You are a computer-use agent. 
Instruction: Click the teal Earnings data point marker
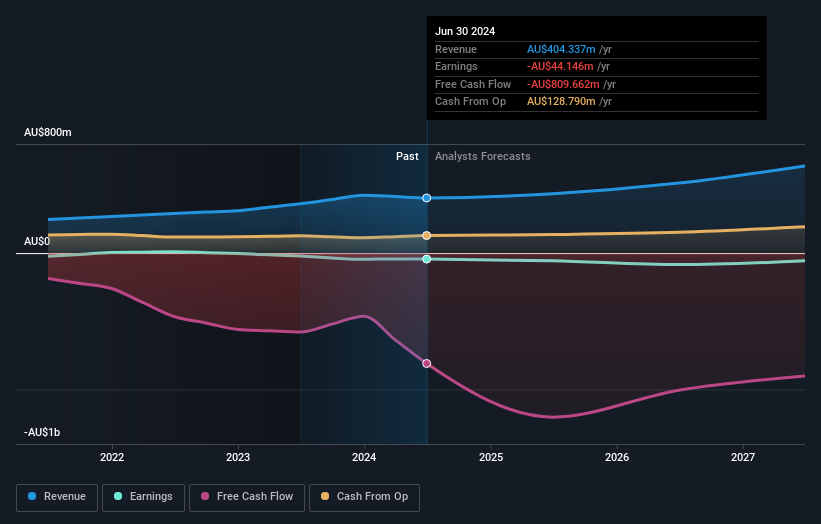[427, 259]
